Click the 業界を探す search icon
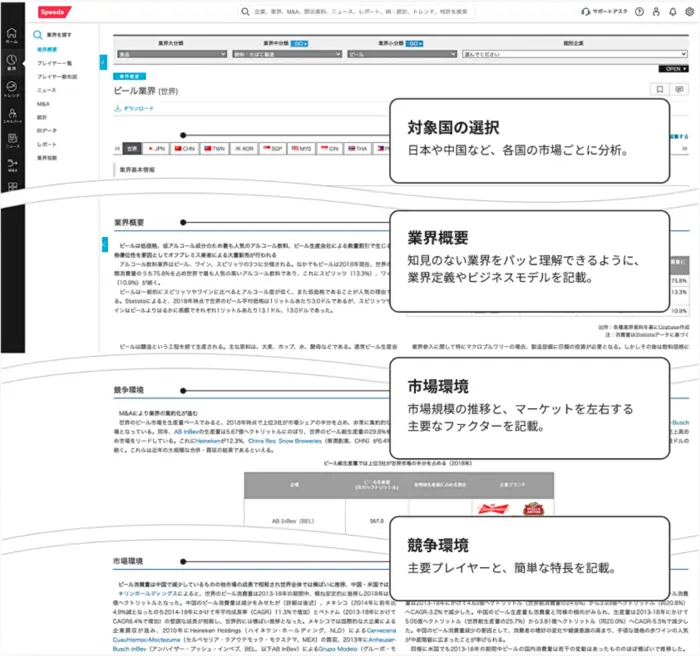 [38, 34]
